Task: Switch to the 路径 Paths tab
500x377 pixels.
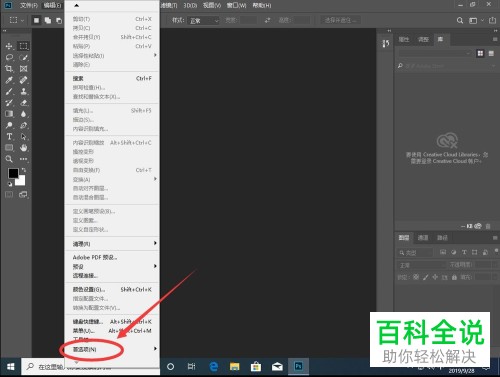Action: (442, 237)
